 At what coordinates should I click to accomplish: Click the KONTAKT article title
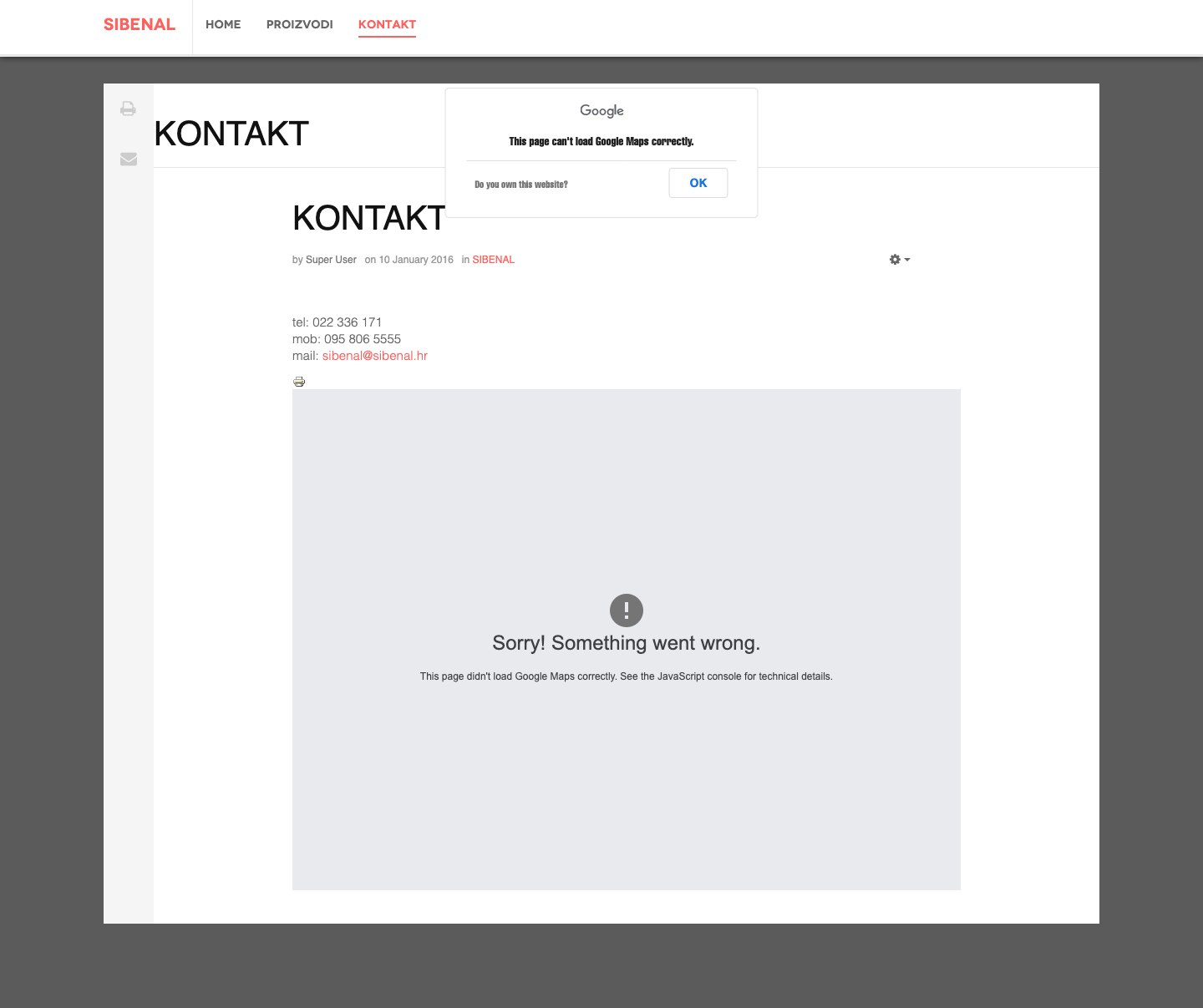click(x=368, y=219)
